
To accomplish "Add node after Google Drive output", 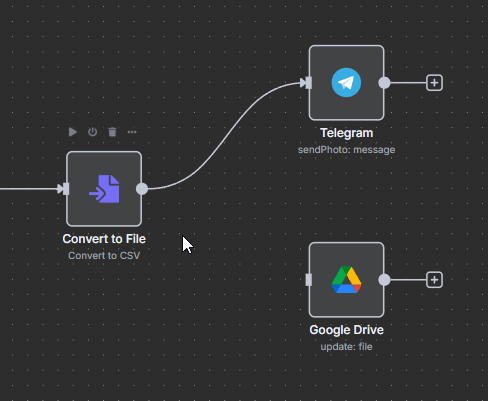I will pyautogui.click(x=434, y=280).
